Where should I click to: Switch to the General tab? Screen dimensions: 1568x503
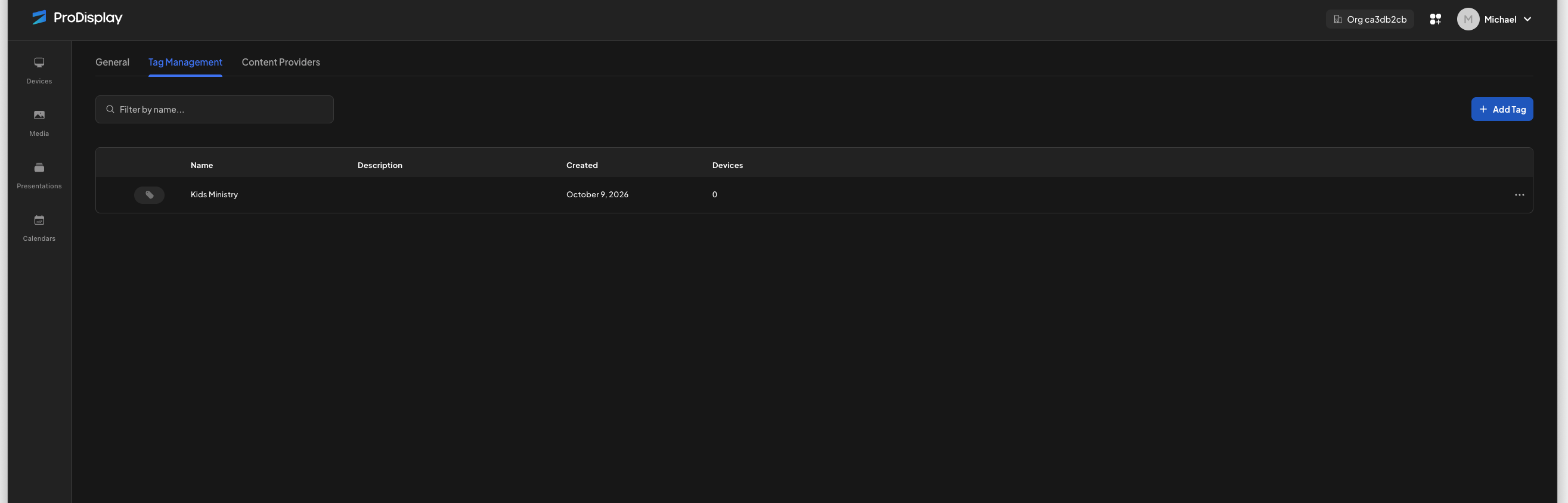(113, 62)
